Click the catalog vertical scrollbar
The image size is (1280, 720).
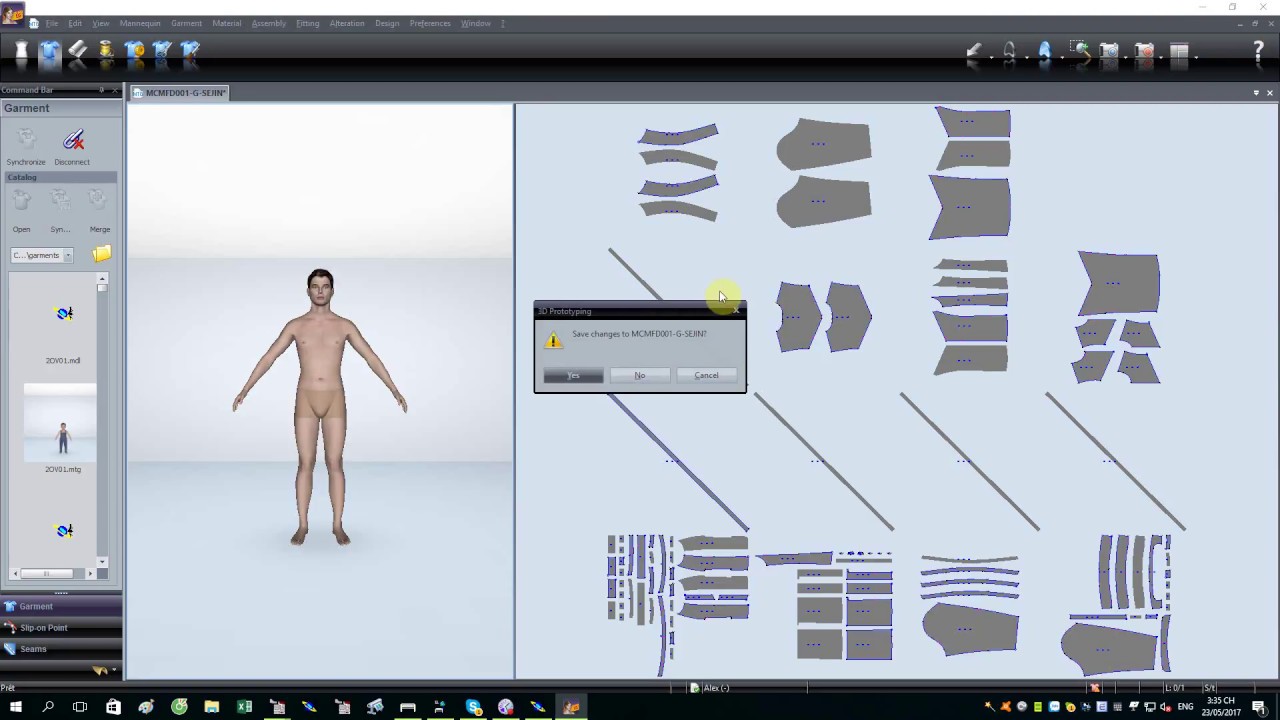pyautogui.click(x=102, y=420)
